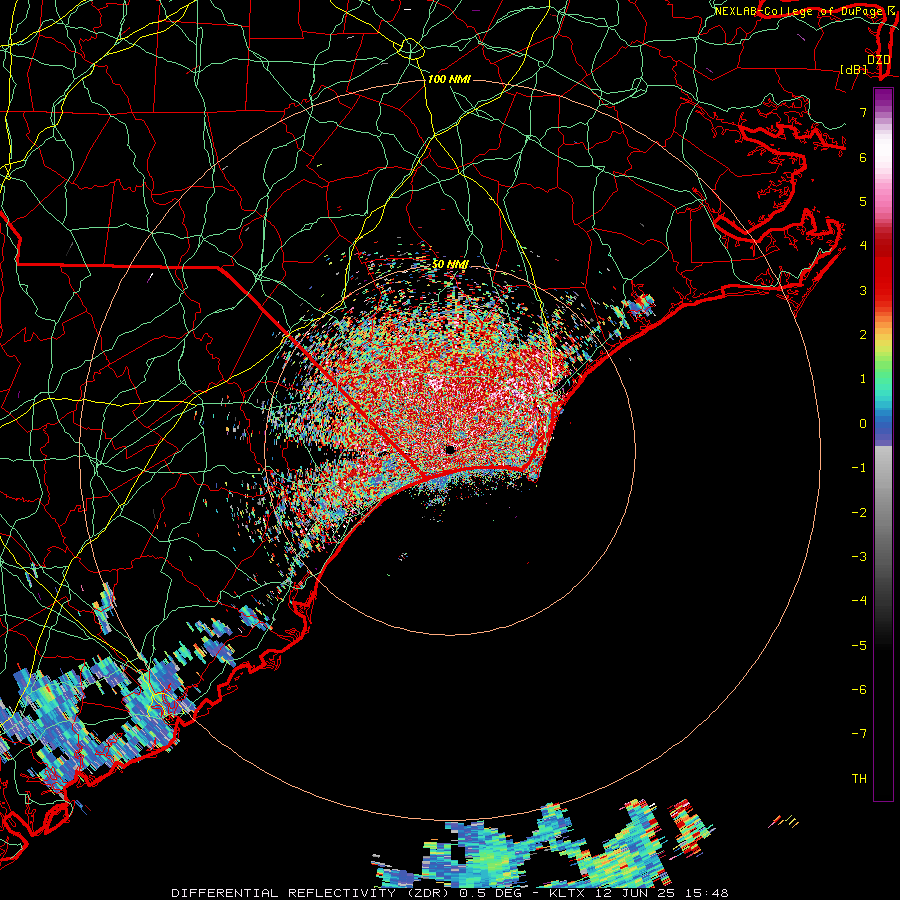
Task: Click the "2" value on color scale
Action: coord(863,335)
